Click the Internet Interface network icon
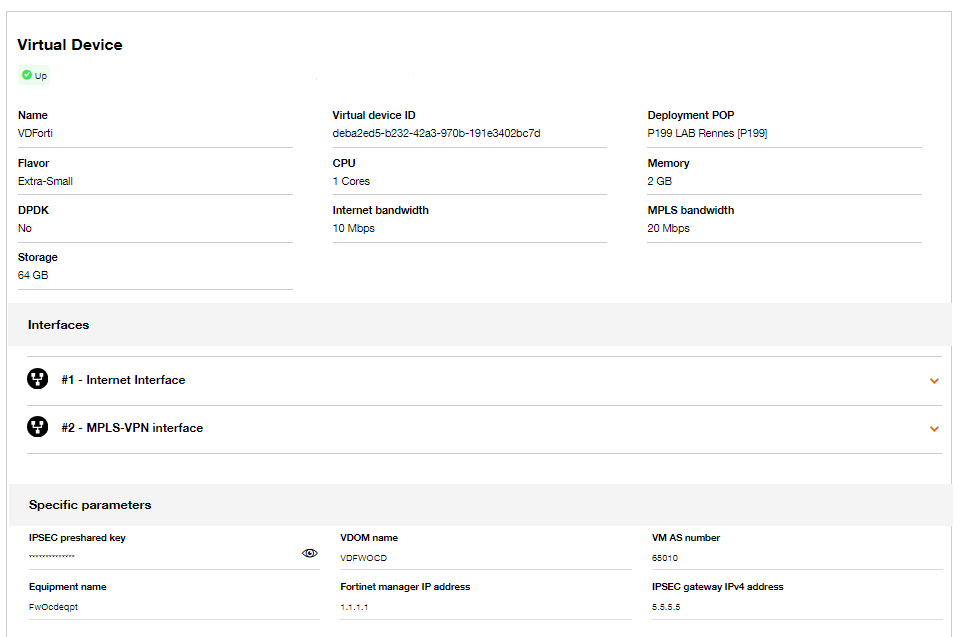Viewport: 967px width, 637px height. tap(38, 379)
